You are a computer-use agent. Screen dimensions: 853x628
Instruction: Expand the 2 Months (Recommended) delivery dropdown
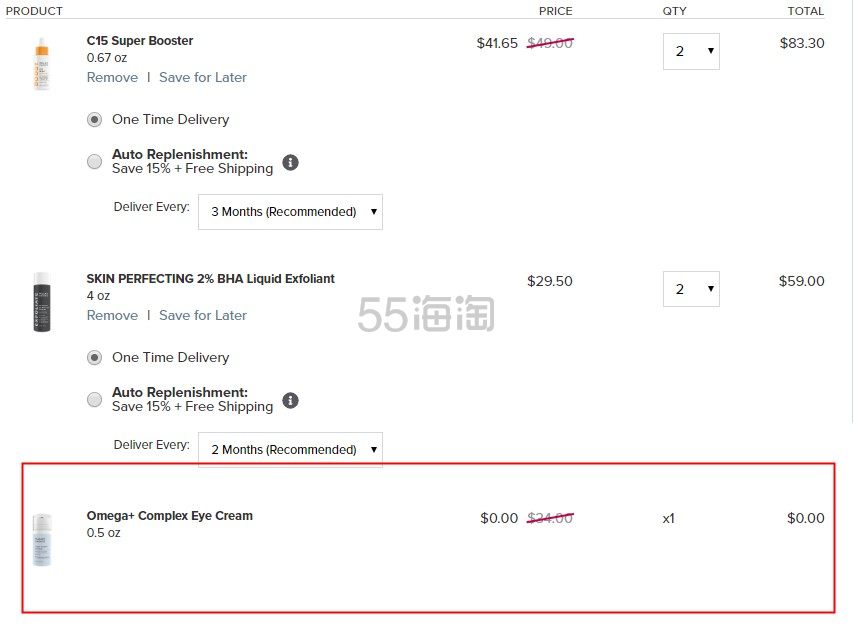(x=290, y=450)
